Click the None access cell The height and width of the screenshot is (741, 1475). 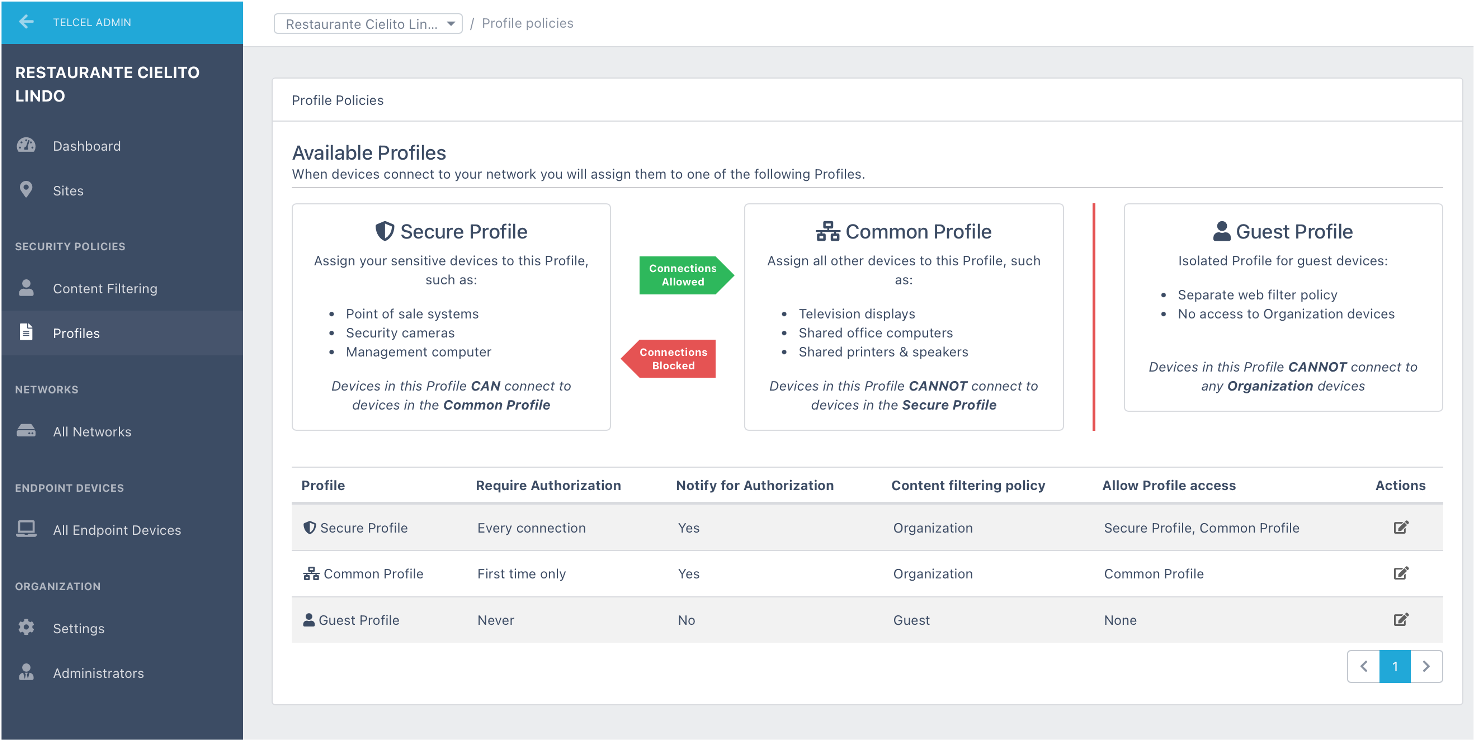click(1120, 620)
